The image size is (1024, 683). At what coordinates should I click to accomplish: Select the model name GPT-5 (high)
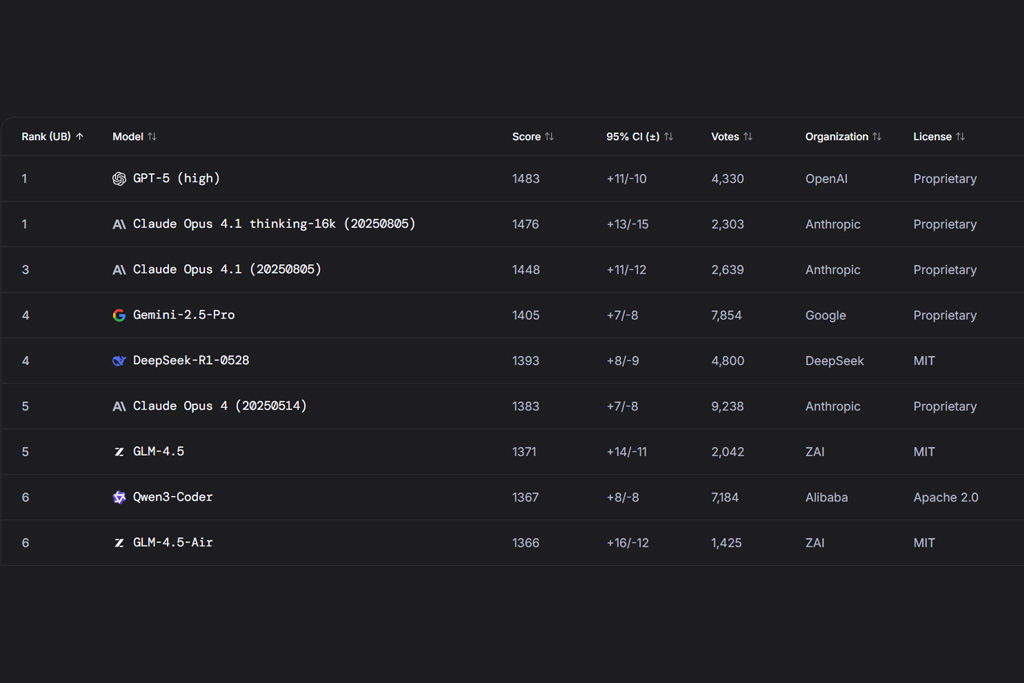176,178
